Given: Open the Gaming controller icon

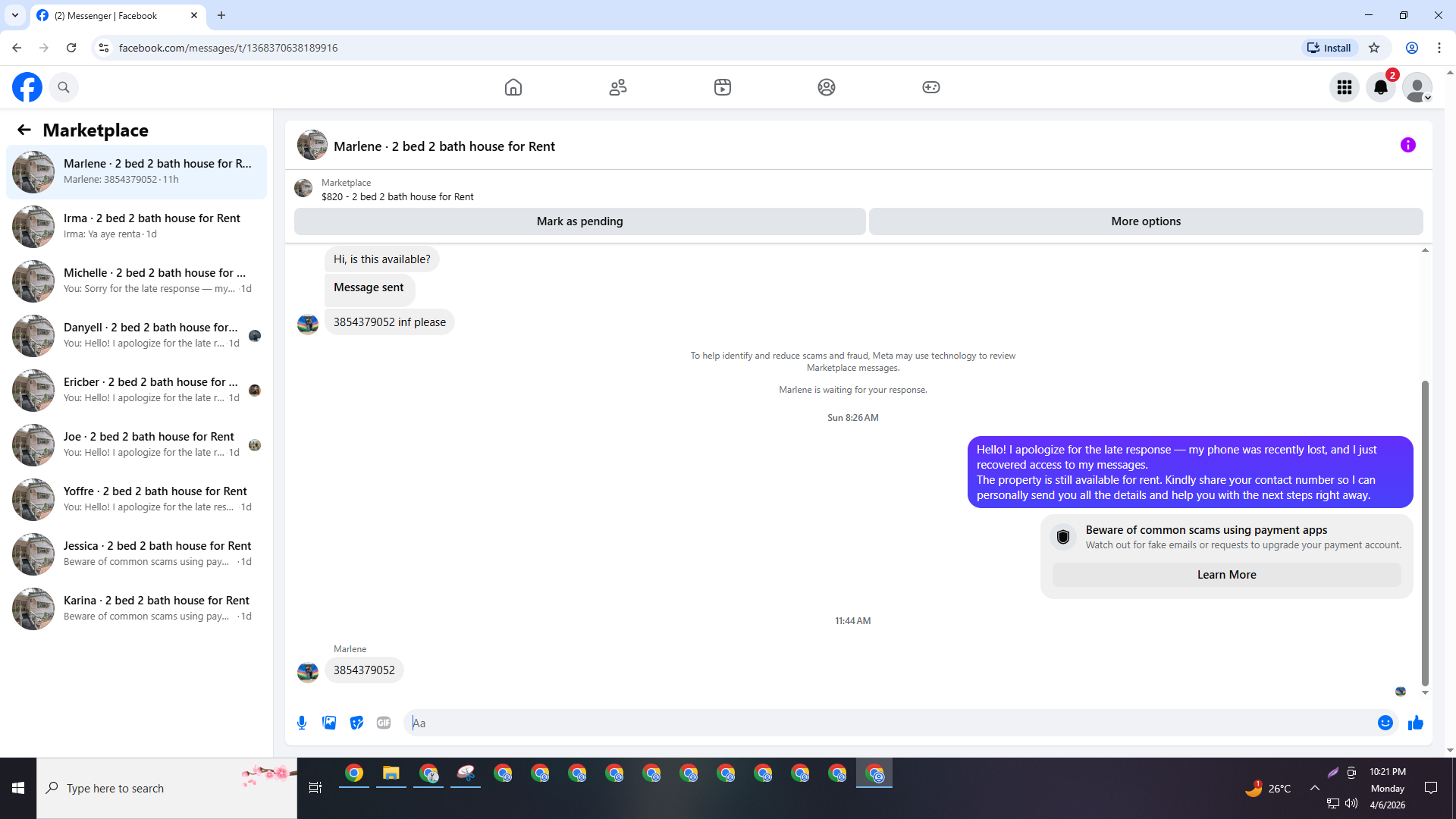Looking at the screenshot, I should [x=931, y=87].
